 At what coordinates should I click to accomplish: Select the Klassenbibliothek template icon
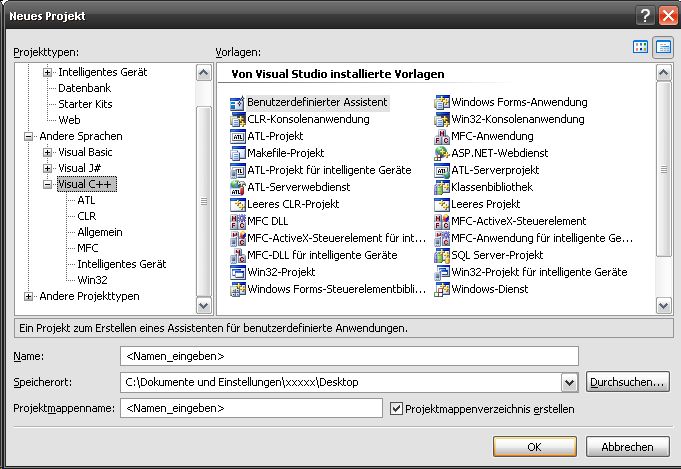441,188
